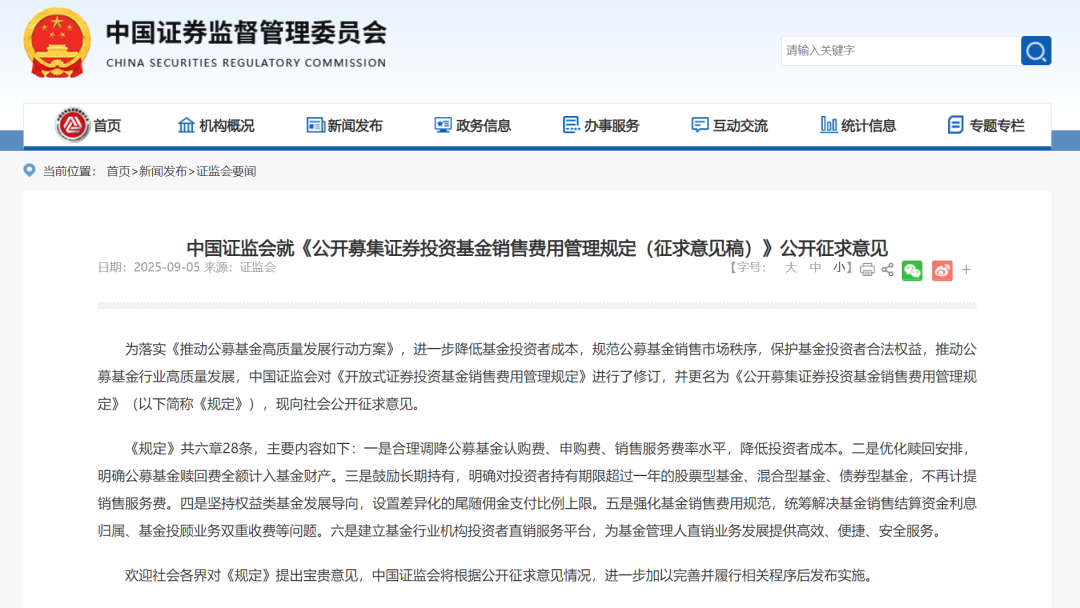Click the site title 中国证券监督管理委员会

(x=246, y=32)
